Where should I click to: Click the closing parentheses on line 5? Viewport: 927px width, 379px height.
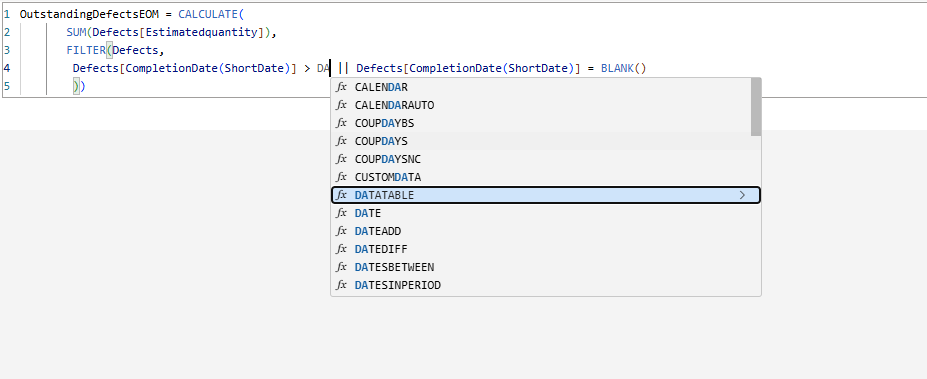(79, 86)
